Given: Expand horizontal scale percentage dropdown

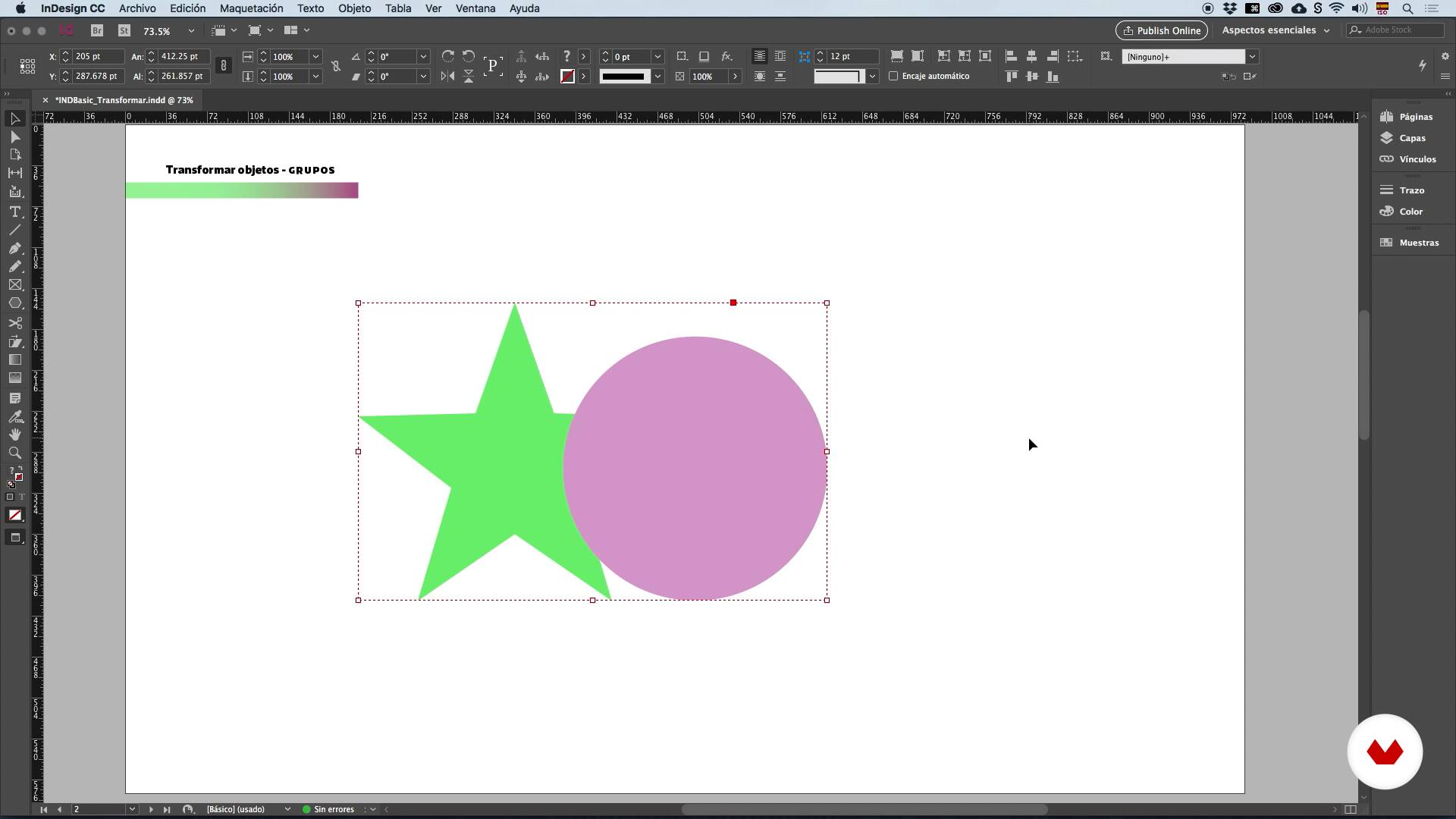Looking at the screenshot, I should pyautogui.click(x=315, y=57).
